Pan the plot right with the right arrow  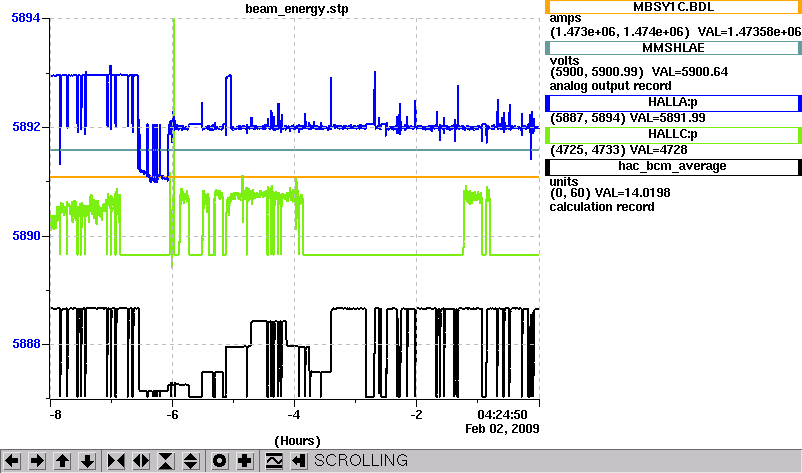(37, 461)
